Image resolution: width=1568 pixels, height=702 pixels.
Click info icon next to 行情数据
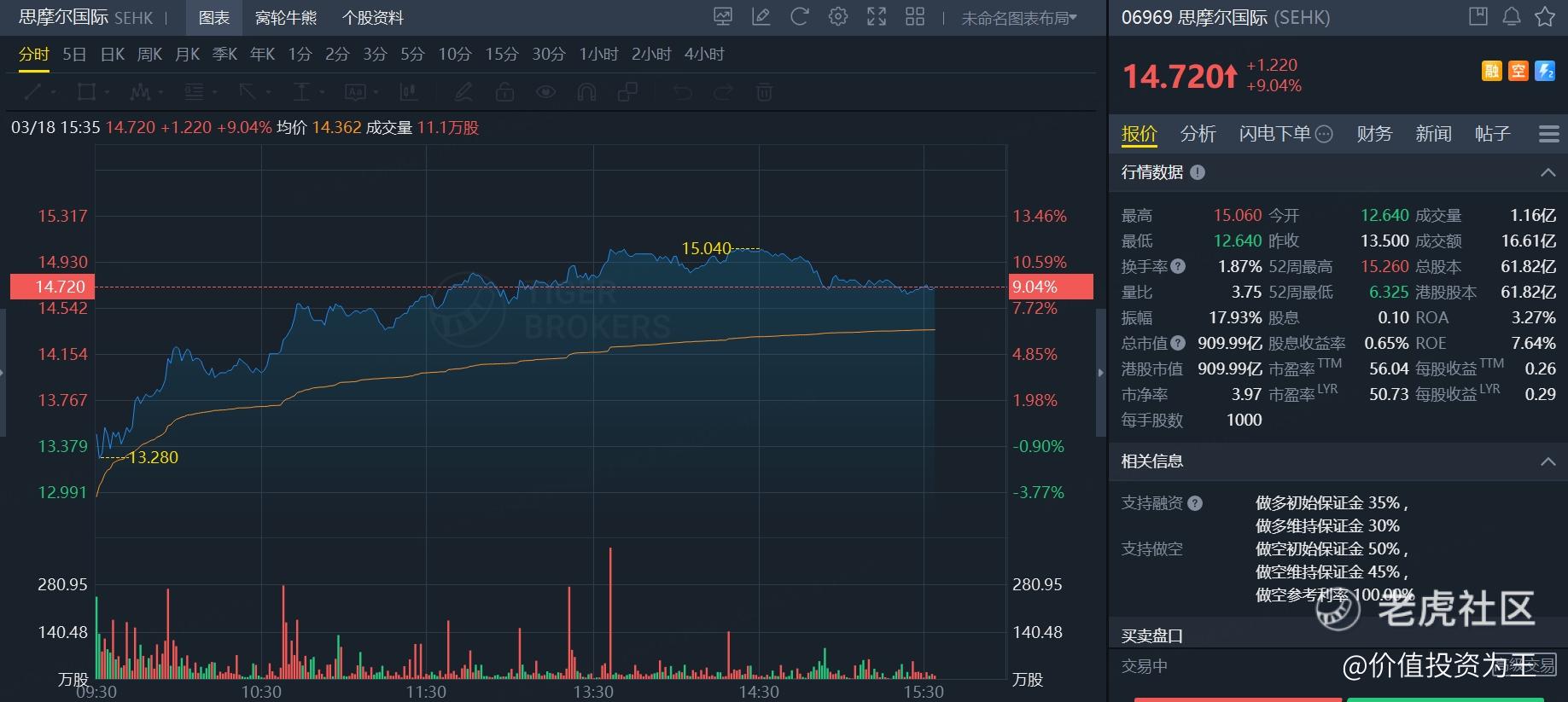coord(1198,172)
